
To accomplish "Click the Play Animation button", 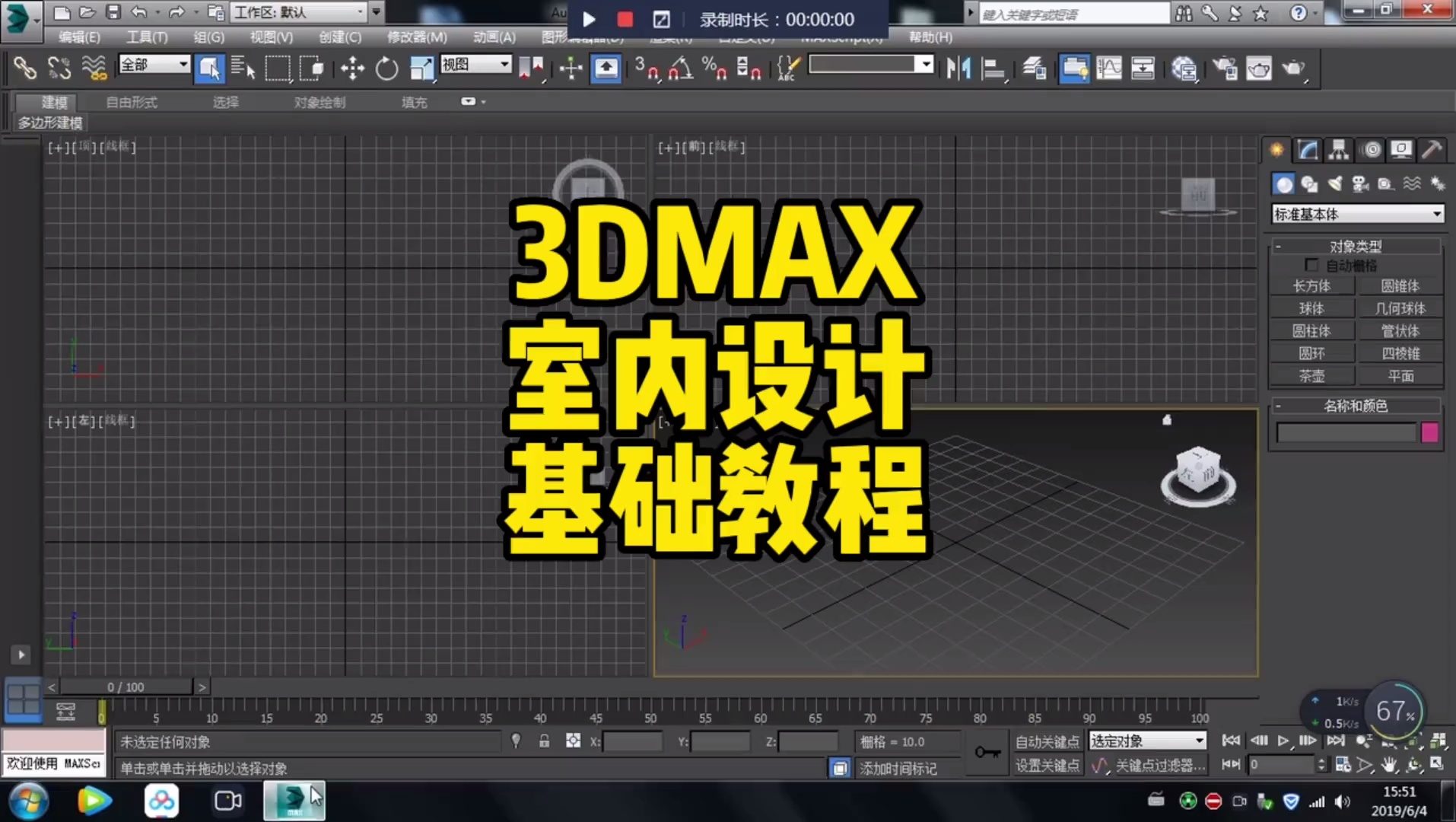I will [x=1283, y=741].
